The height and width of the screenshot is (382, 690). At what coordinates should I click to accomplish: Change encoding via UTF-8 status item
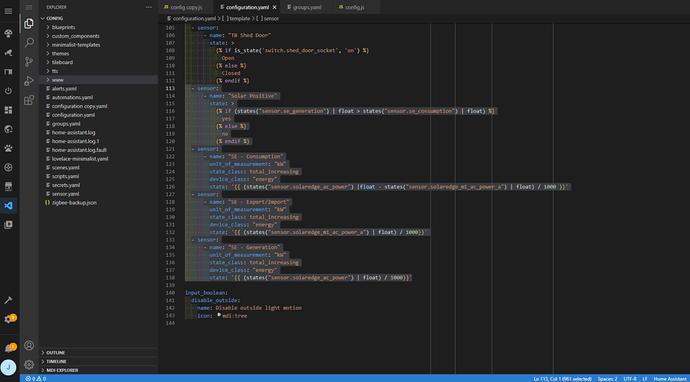point(629,378)
